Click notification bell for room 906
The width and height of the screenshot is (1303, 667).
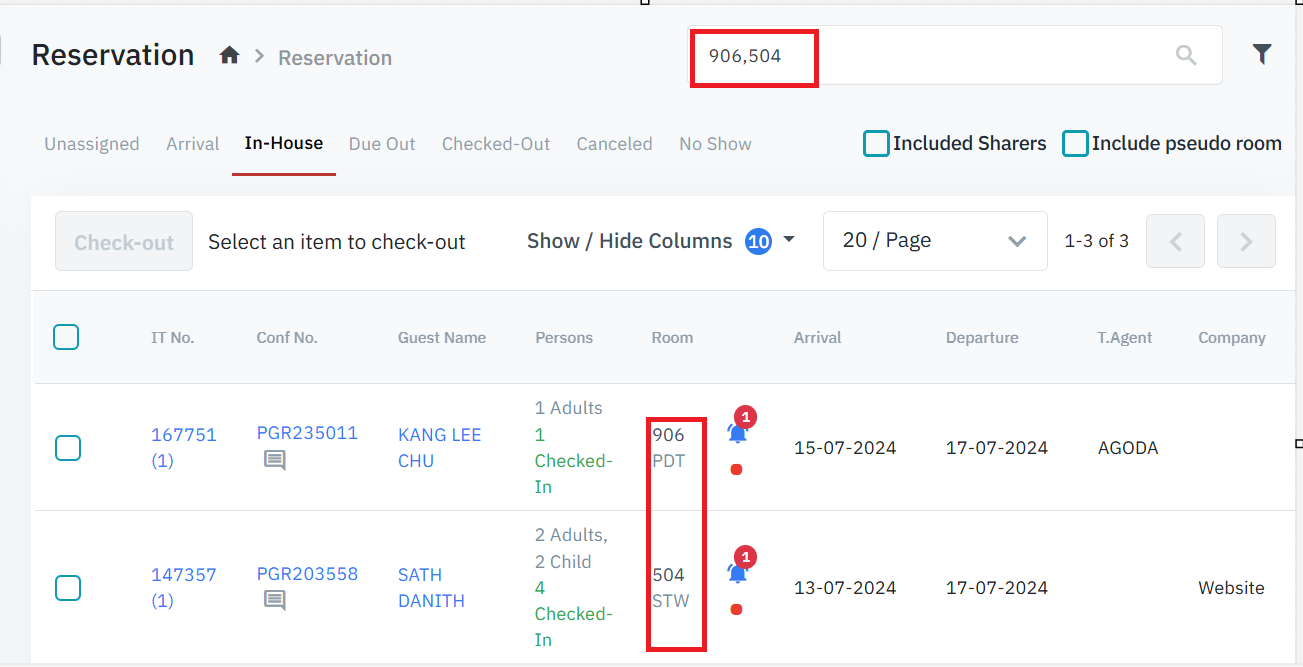pyautogui.click(x=738, y=433)
